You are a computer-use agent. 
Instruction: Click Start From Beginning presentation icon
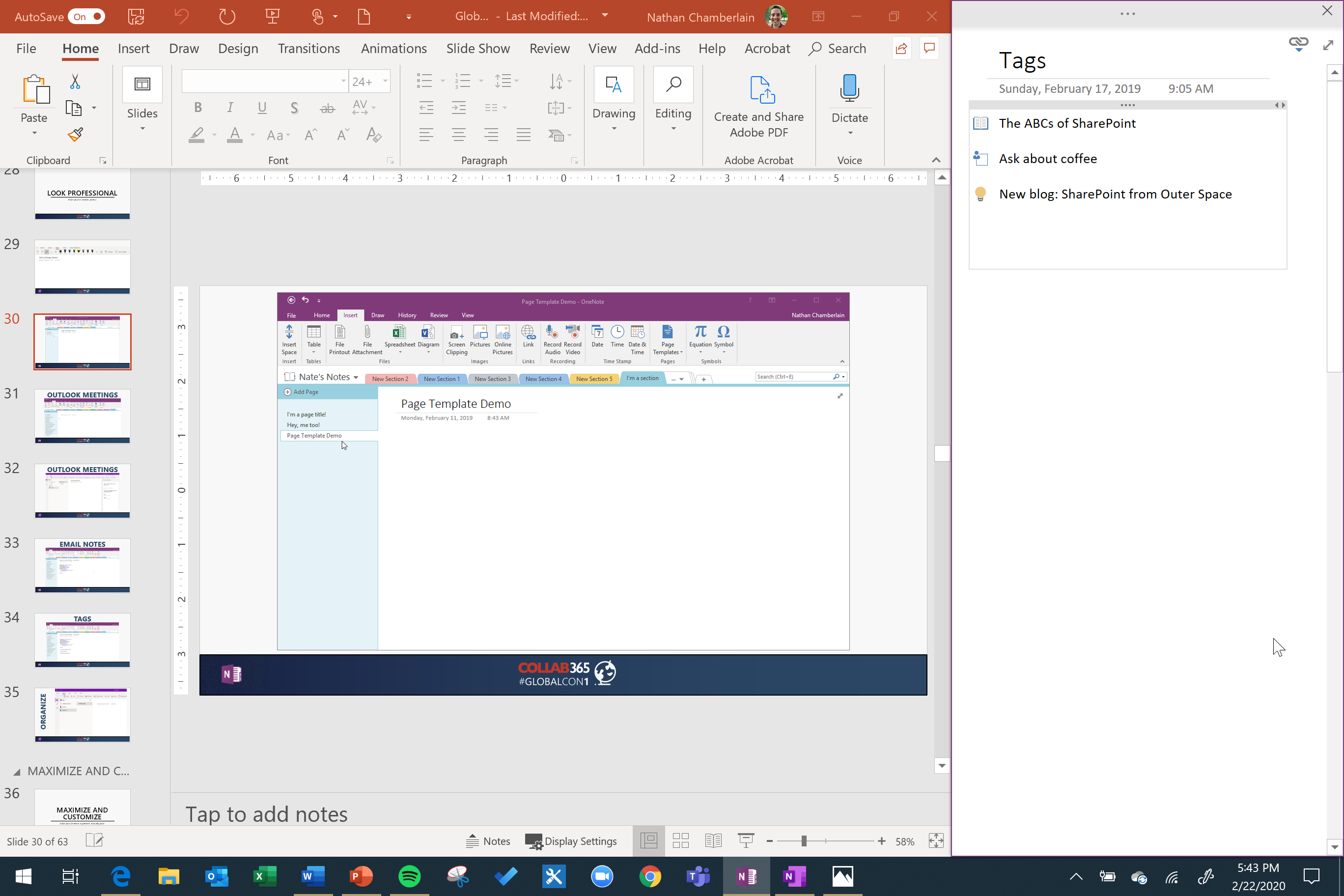[x=273, y=17]
